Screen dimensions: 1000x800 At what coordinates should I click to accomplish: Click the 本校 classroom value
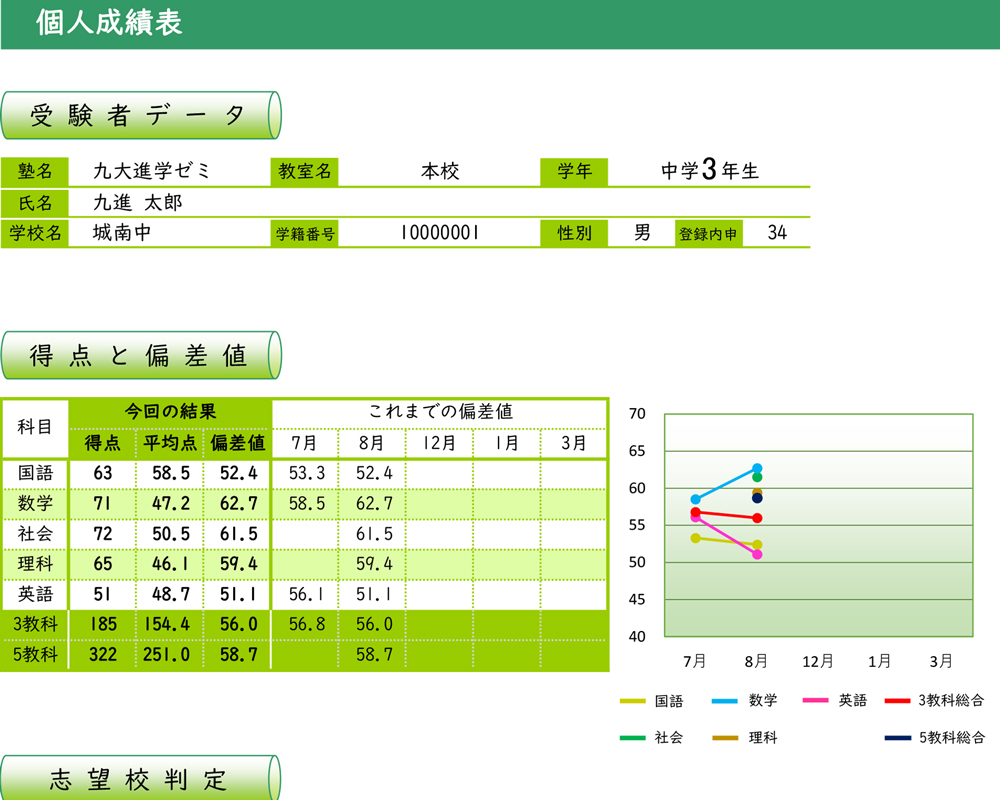(439, 171)
